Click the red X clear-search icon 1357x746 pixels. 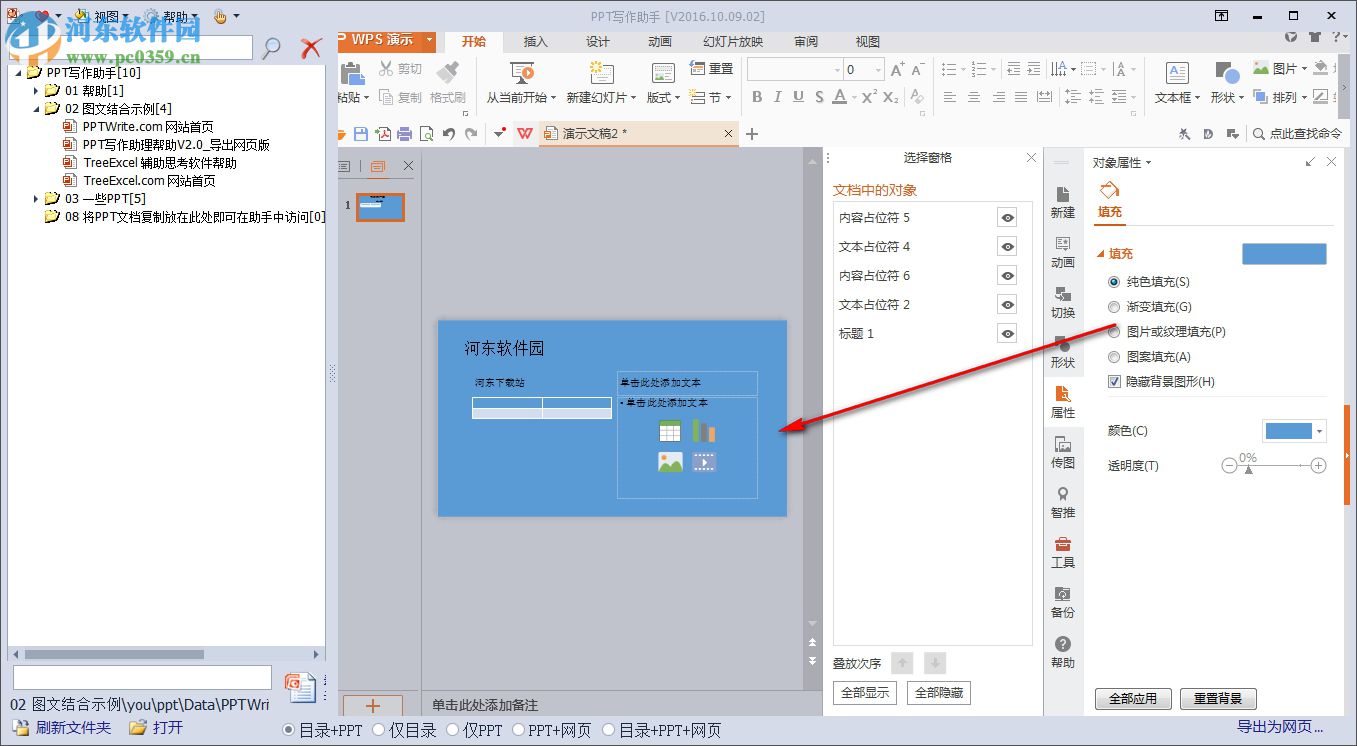click(312, 48)
